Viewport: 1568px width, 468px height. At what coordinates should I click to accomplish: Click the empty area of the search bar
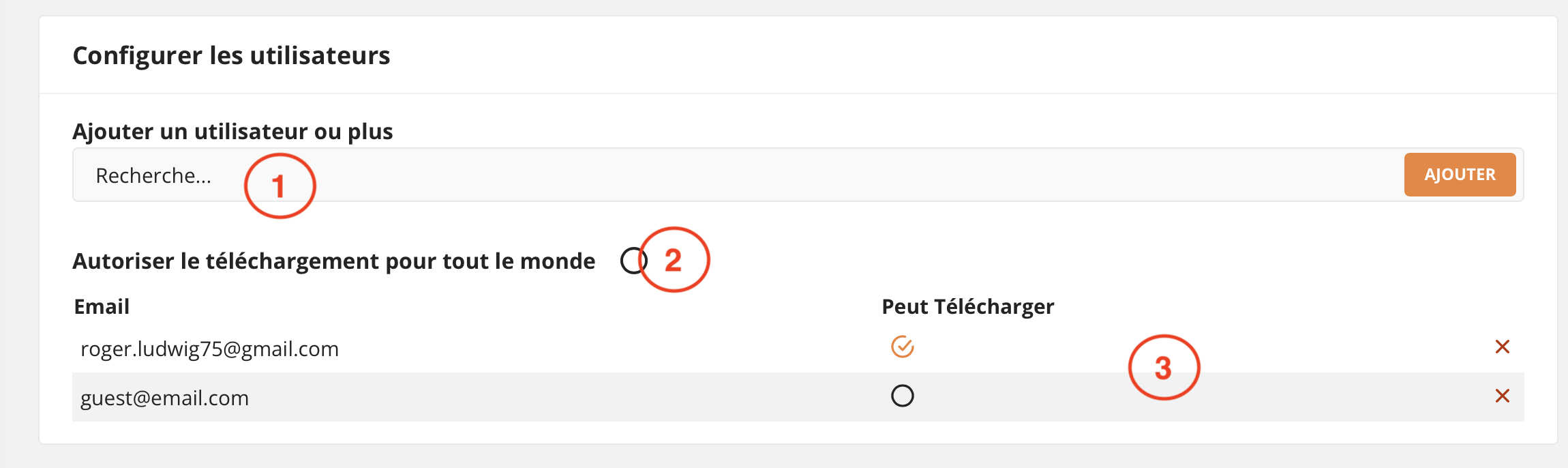coord(818,175)
